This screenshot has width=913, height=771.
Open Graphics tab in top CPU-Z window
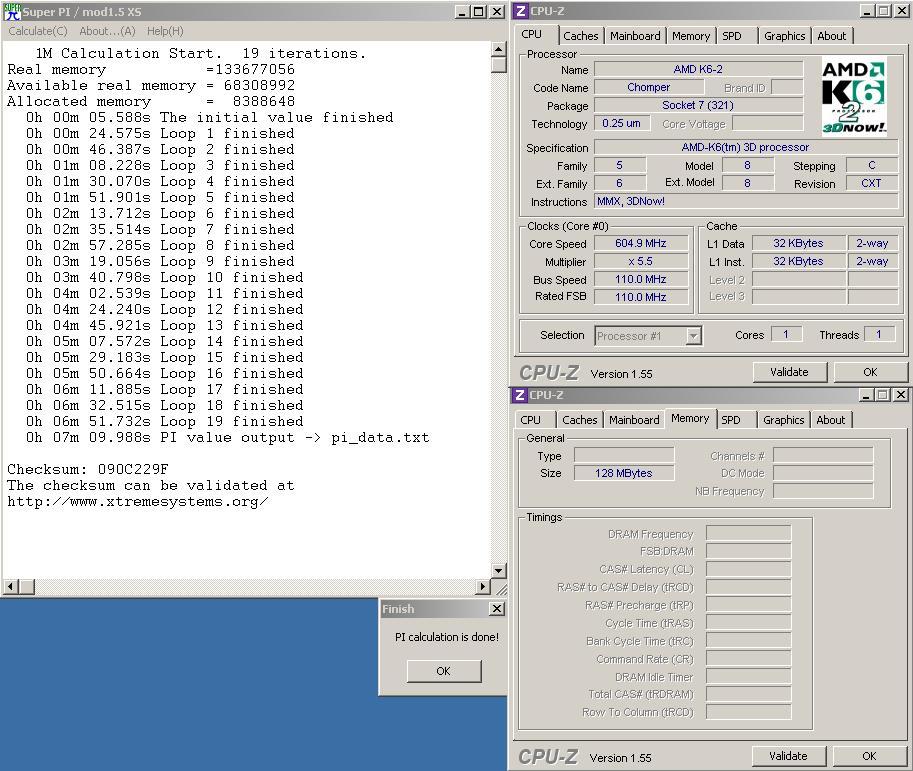pos(784,36)
